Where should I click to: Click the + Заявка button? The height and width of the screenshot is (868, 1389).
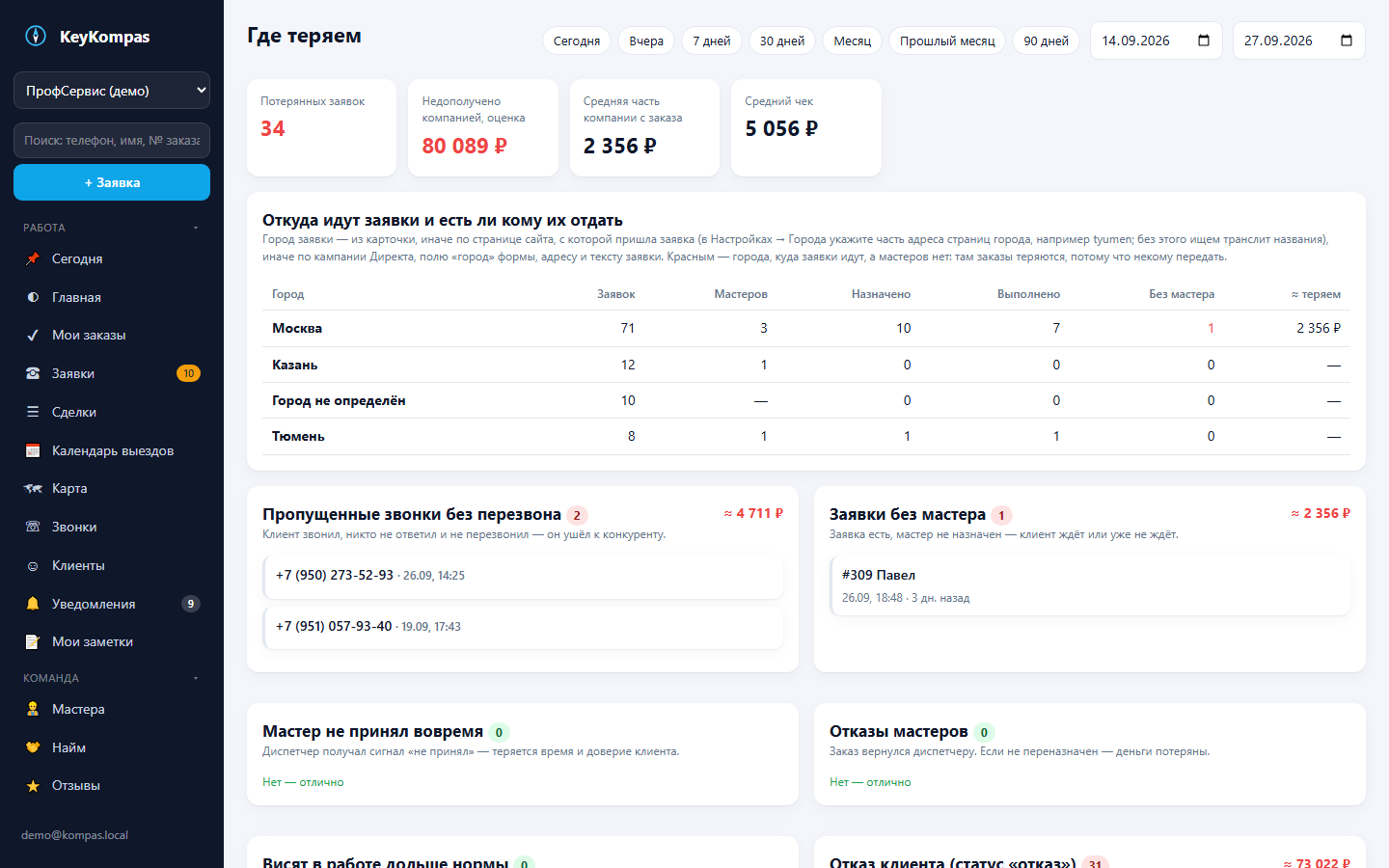pos(112,182)
